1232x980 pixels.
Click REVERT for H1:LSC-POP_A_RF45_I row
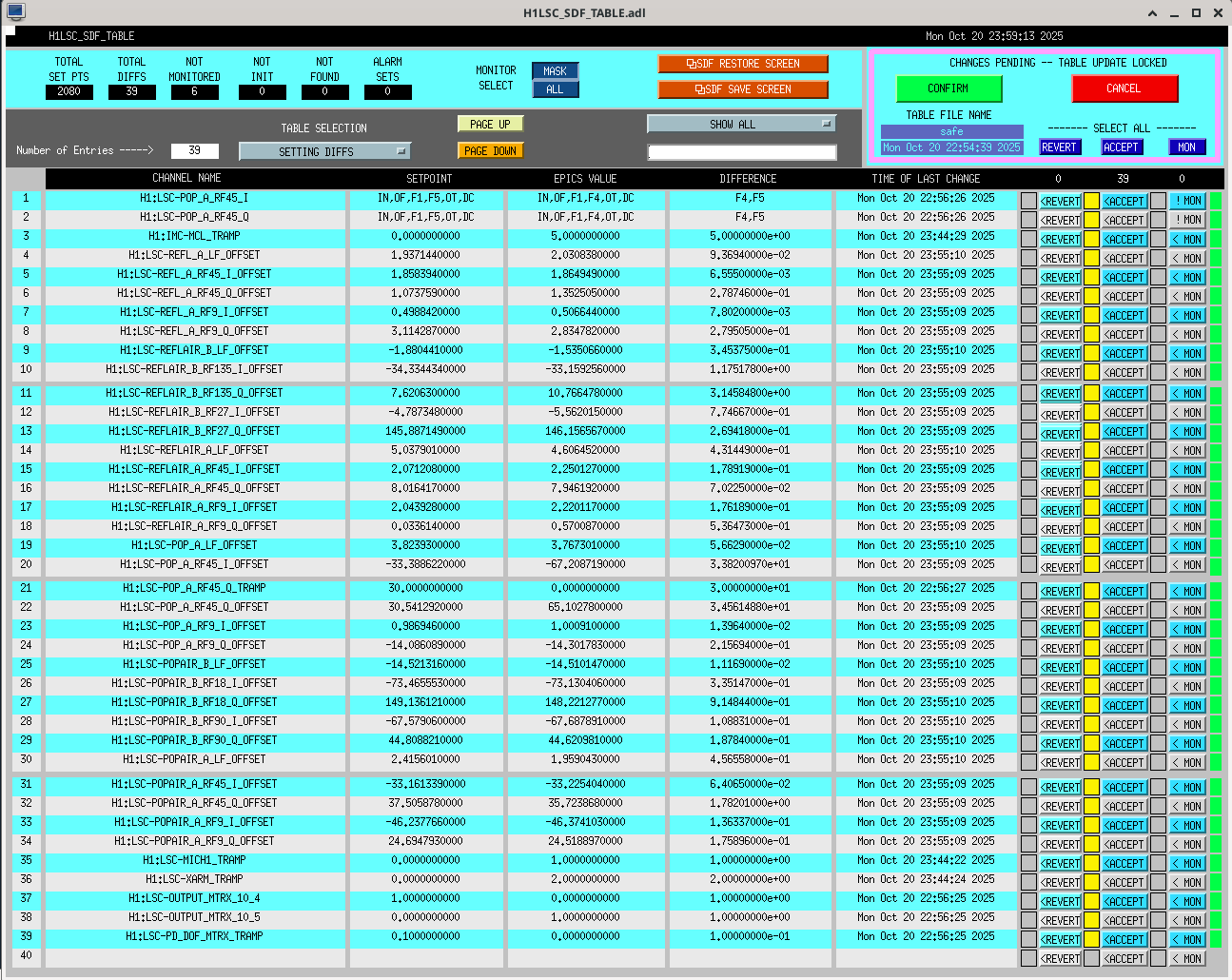point(1060,202)
